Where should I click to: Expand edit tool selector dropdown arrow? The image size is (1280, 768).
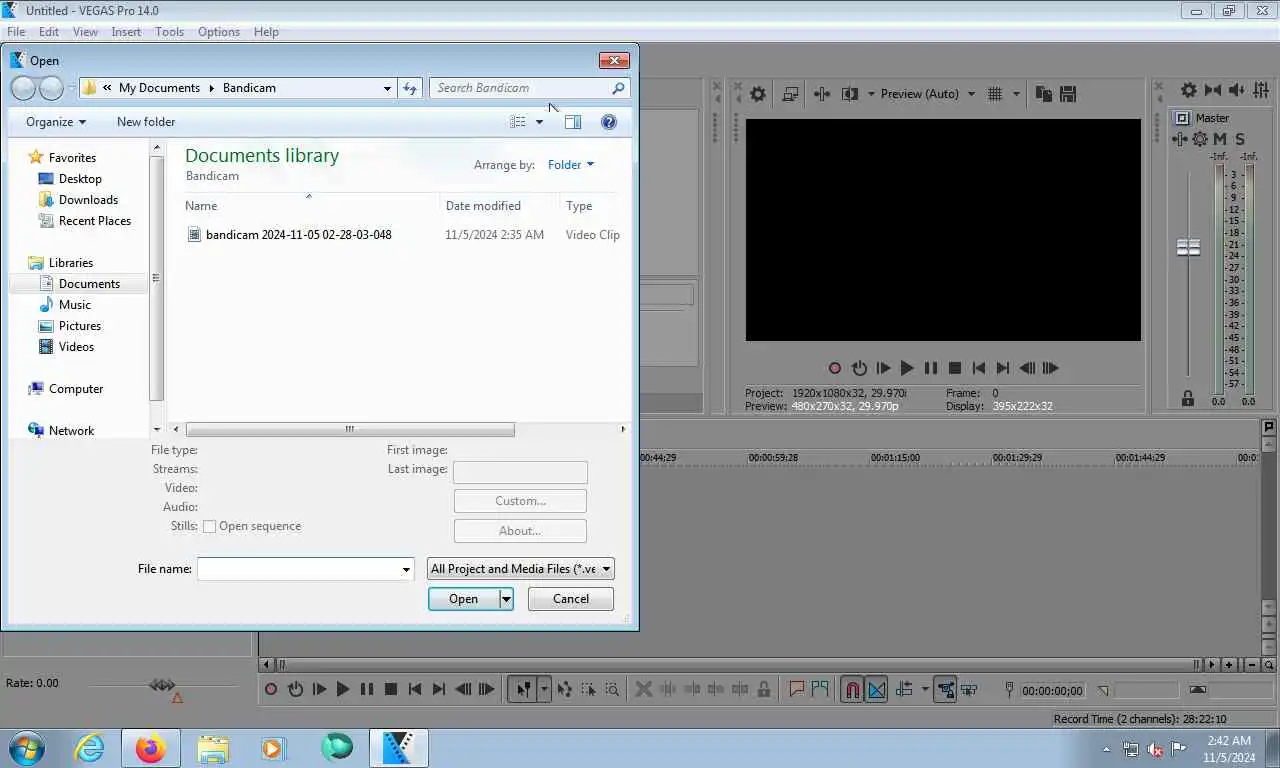[544, 689]
